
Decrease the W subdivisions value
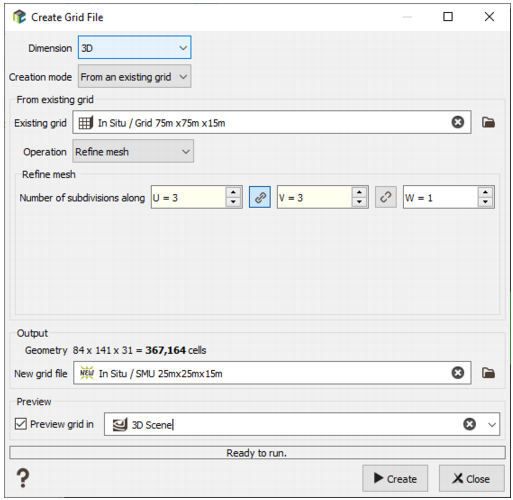485,202
